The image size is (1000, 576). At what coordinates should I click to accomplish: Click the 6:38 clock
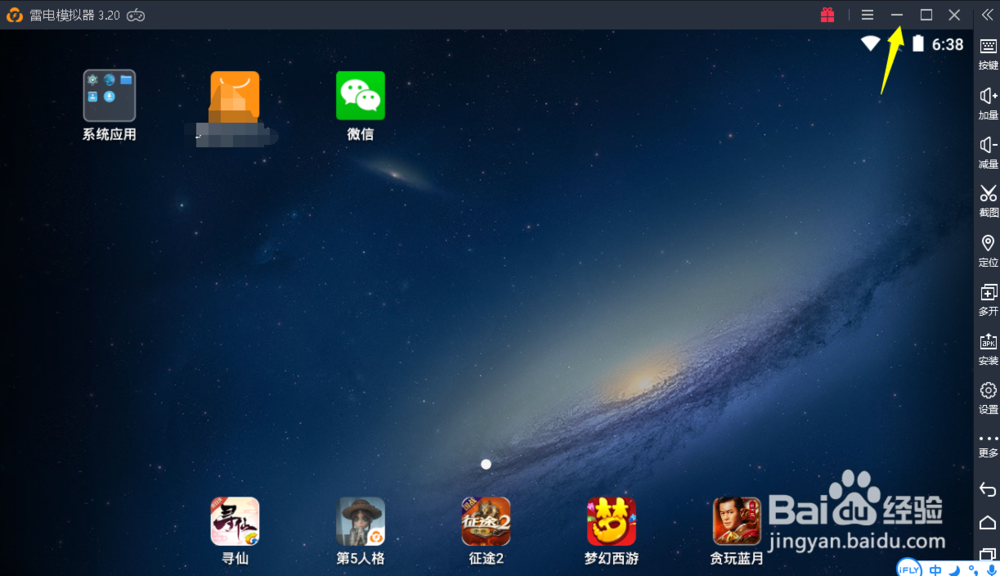948,44
